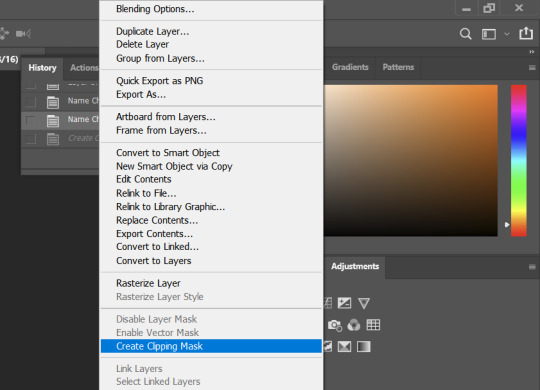Open the workspace switcher dropdown arrow
Image resolution: width=540 pixels, height=390 pixels.
click(x=507, y=34)
